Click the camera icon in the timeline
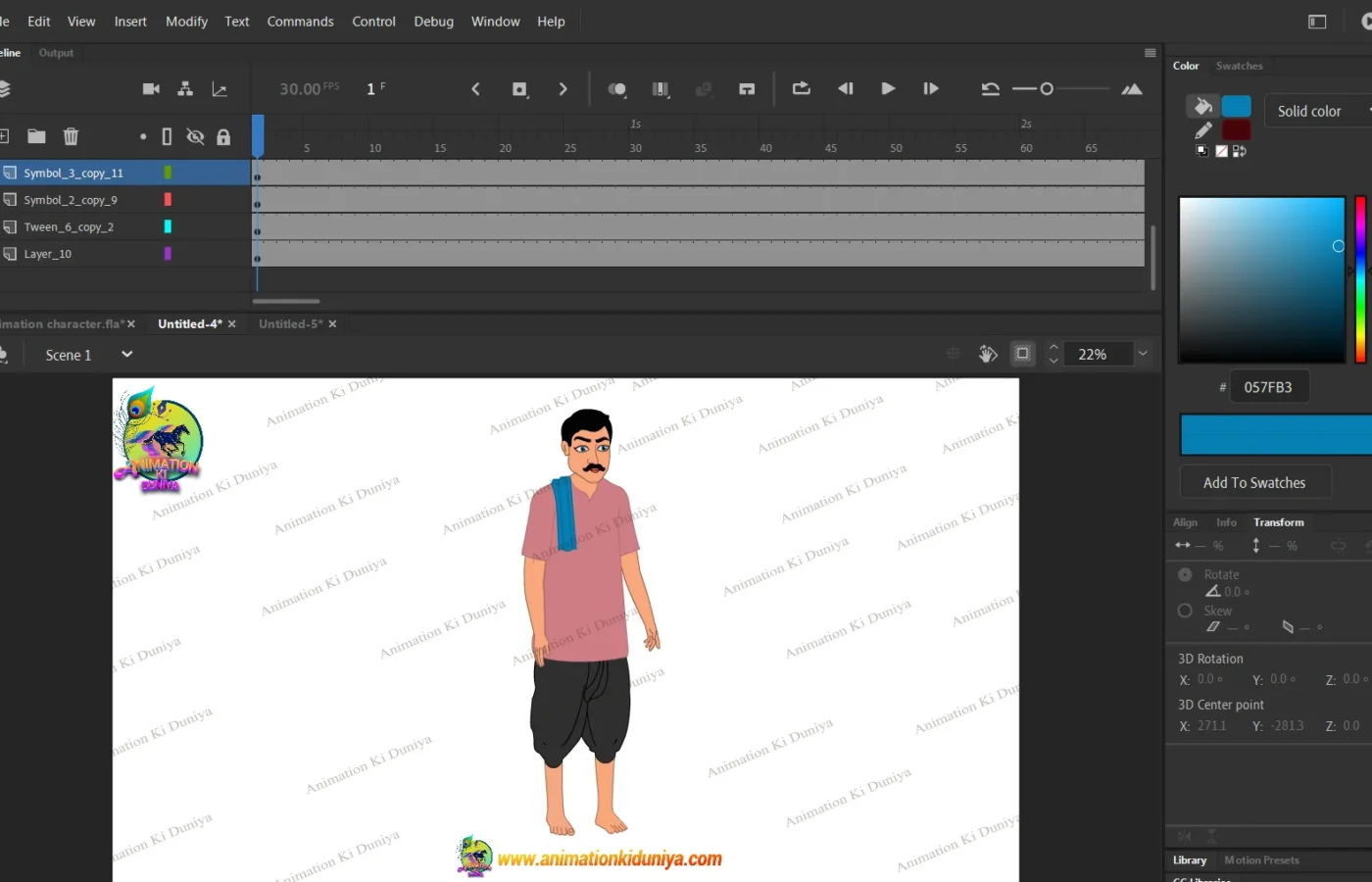The image size is (1372, 882). point(151,89)
